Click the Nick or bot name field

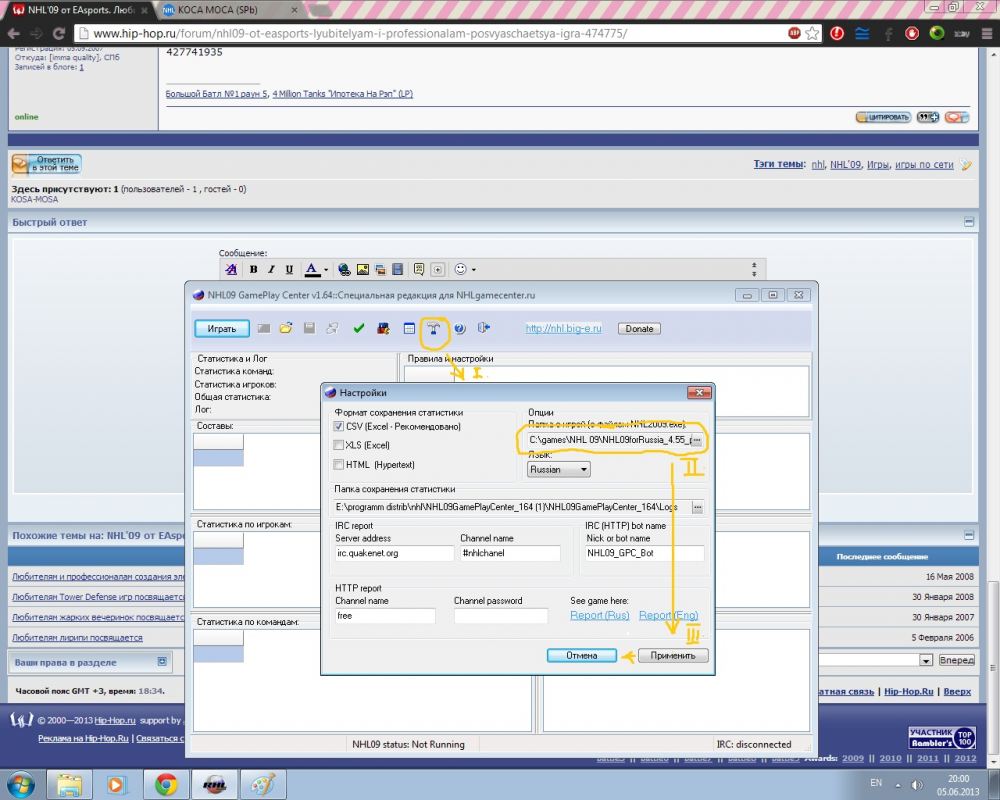point(645,553)
